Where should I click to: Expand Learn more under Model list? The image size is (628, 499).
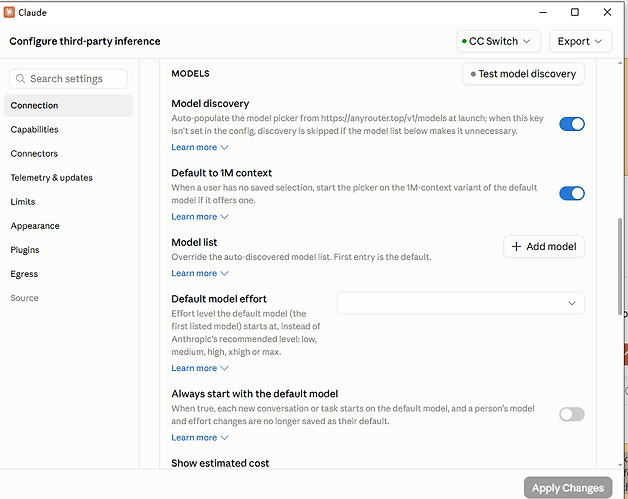point(199,273)
